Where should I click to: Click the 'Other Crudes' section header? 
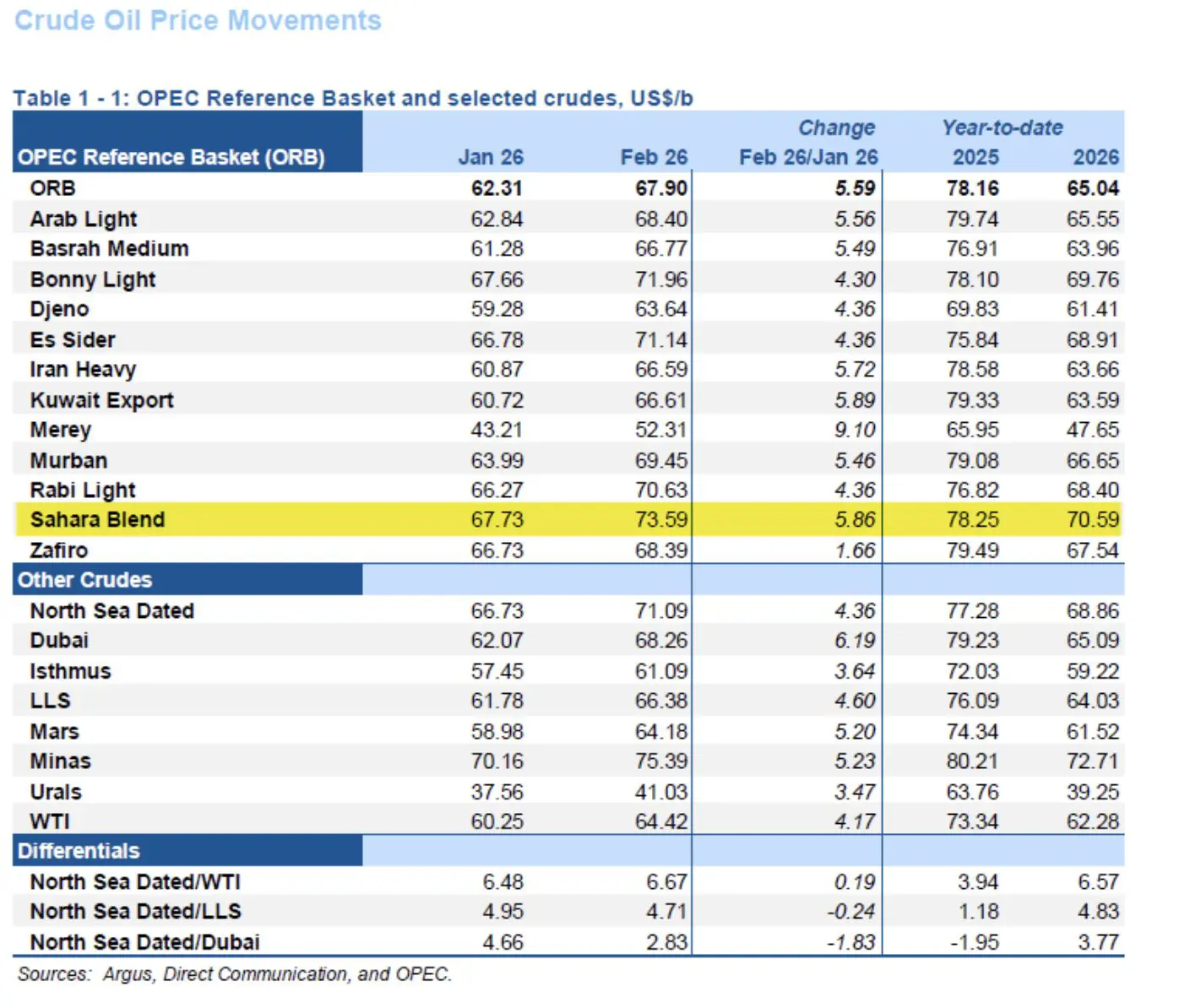[x=85, y=580]
